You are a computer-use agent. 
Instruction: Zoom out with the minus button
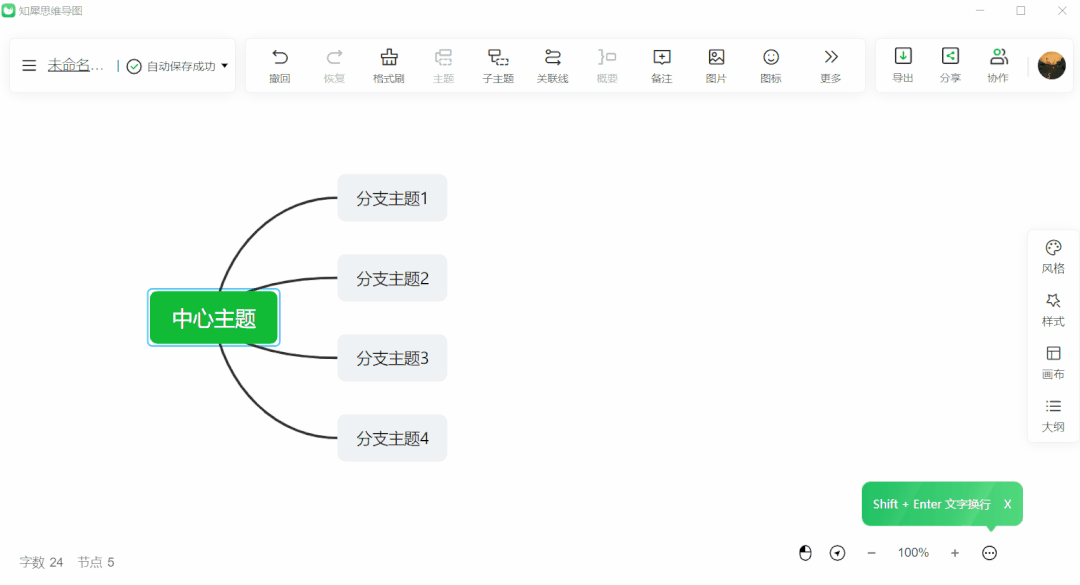[871, 553]
